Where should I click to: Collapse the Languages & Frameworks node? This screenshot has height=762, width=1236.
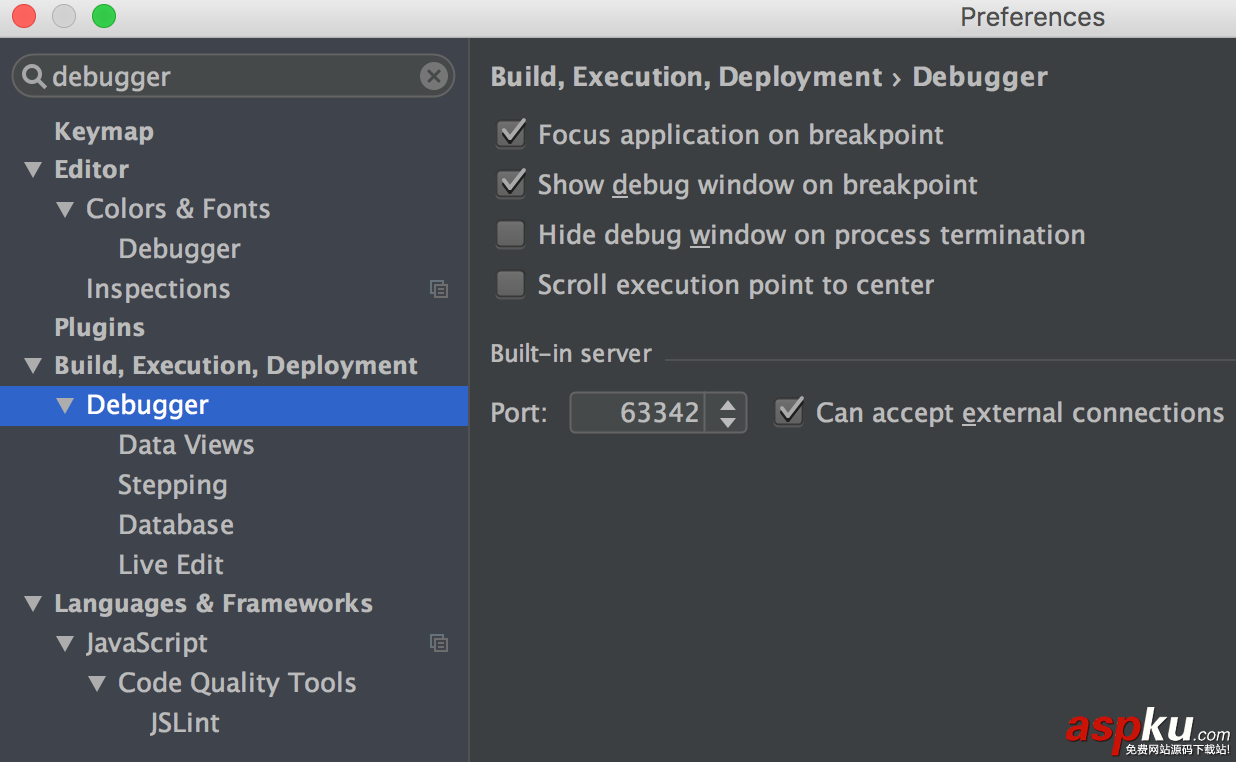(34, 604)
